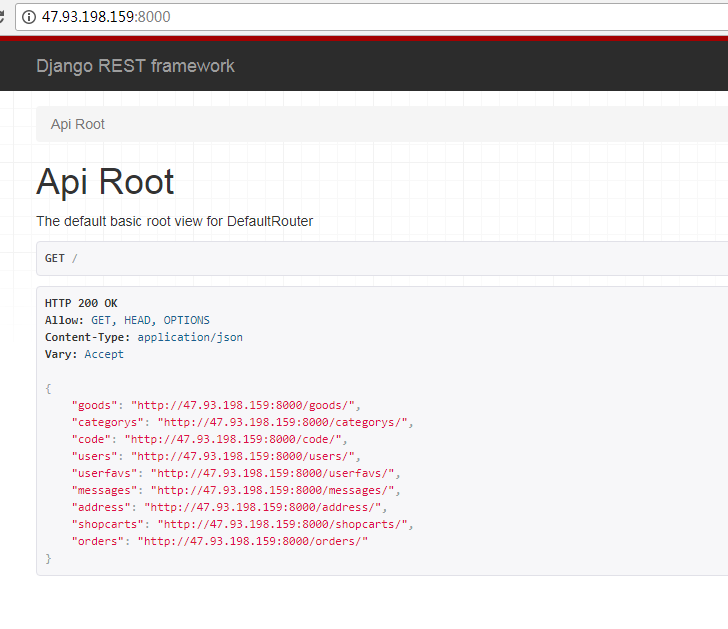Click the Vary: Accept header

click(x=84, y=354)
